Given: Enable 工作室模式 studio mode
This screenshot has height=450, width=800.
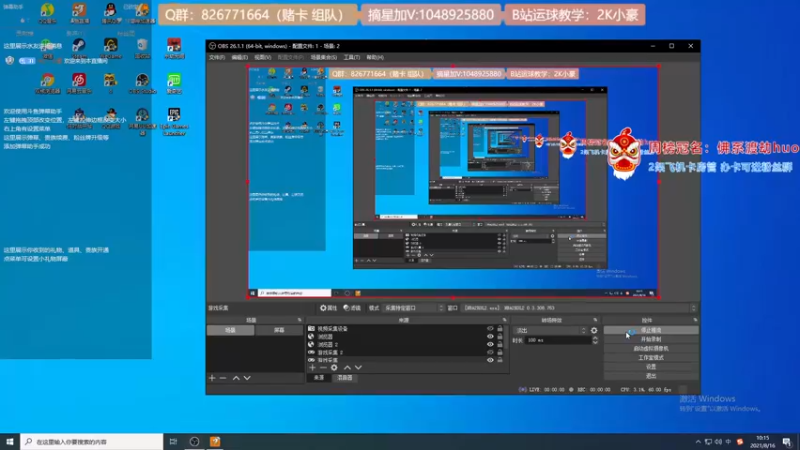Looking at the screenshot, I should point(651,358).
